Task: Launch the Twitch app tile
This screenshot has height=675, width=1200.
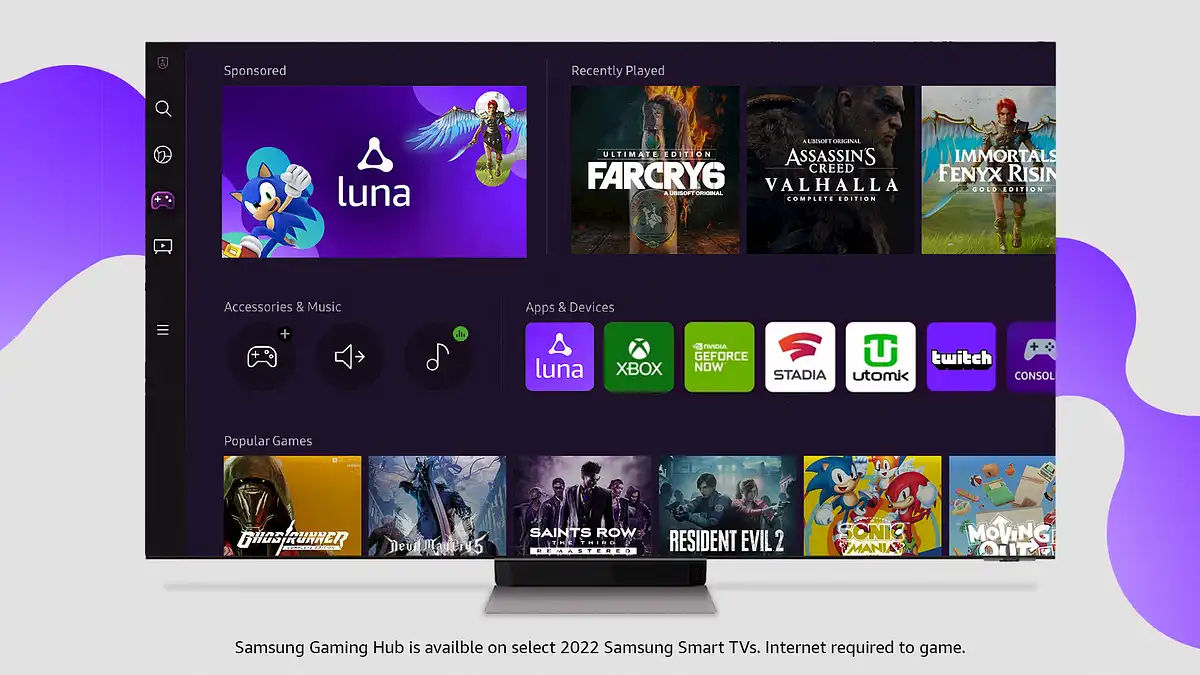Action: tap(961, 356)
